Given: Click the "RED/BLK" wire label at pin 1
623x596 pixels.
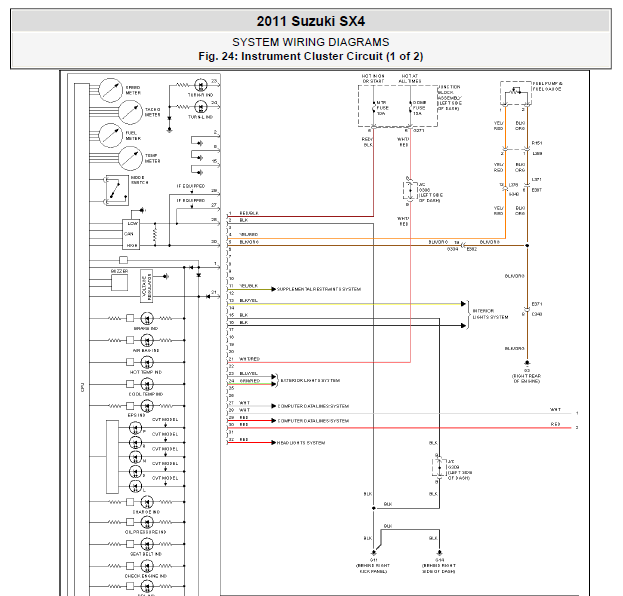Looking at the screenshot, I should click(249, 213).
